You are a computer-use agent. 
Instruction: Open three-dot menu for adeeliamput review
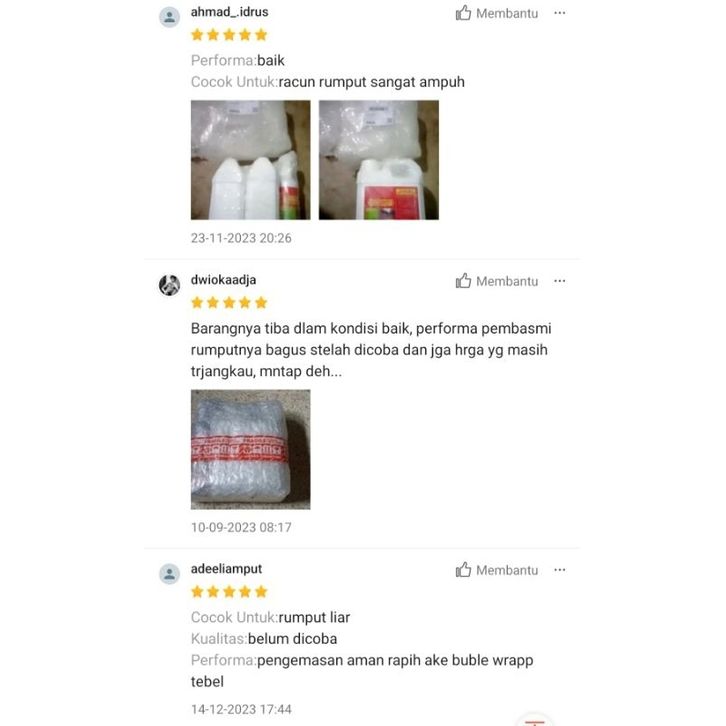tap(559, 570)
